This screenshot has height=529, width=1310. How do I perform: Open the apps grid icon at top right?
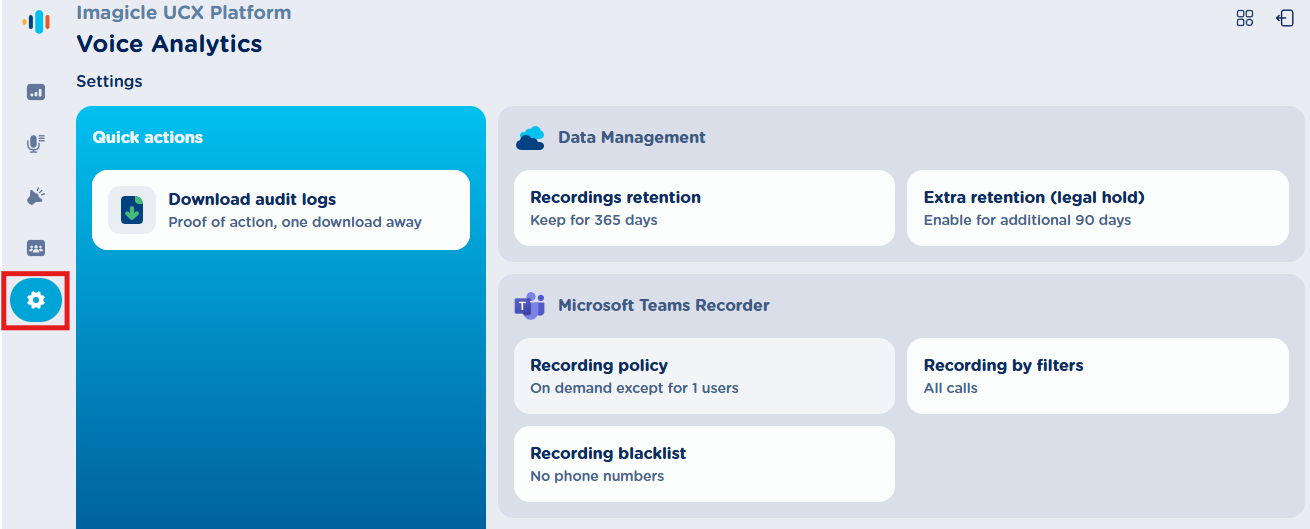point(1245,18)
